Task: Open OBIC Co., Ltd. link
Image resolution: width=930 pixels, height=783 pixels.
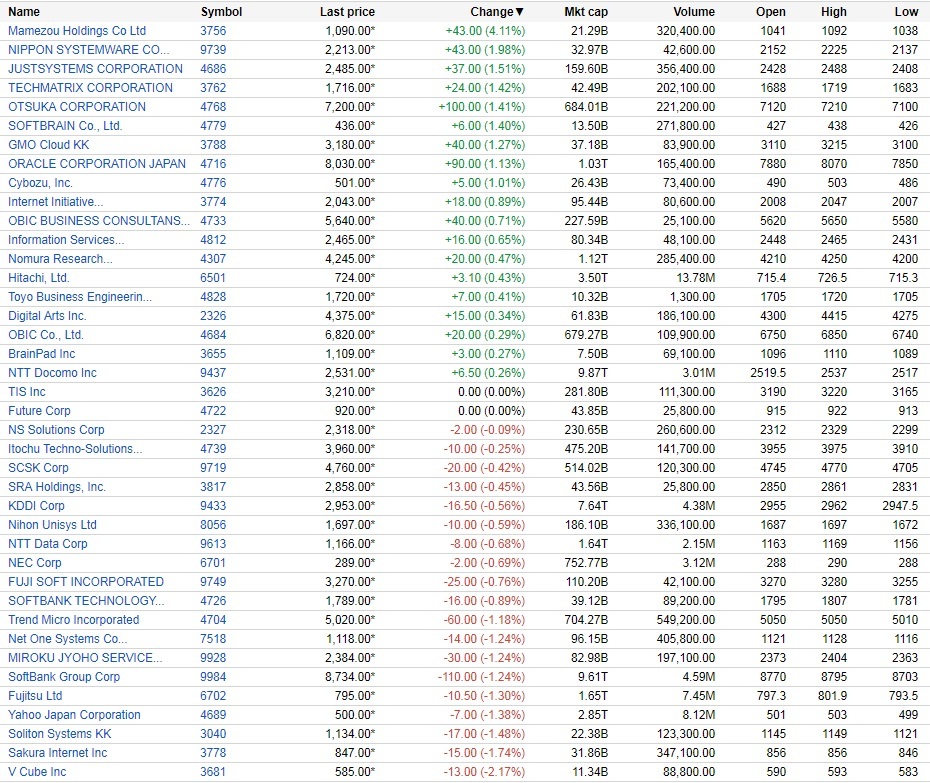Action: [x=46, y=335]
